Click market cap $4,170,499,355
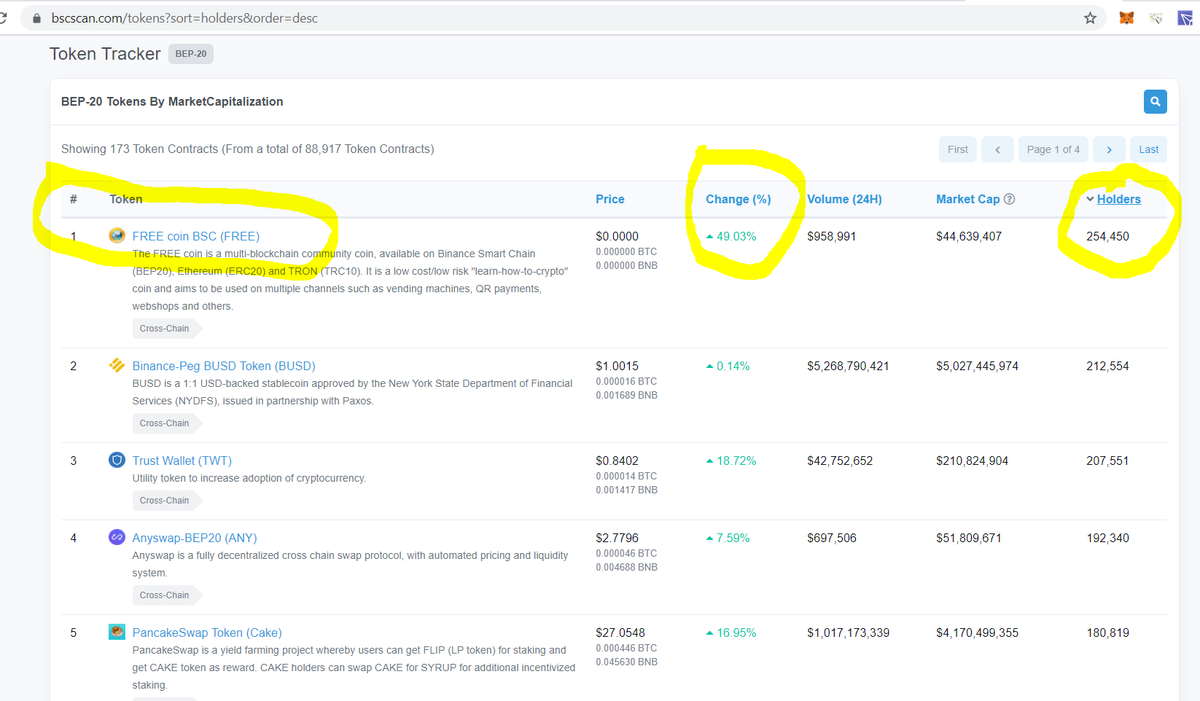Screen dimensions: 1200x701 (x=978, y=633)
